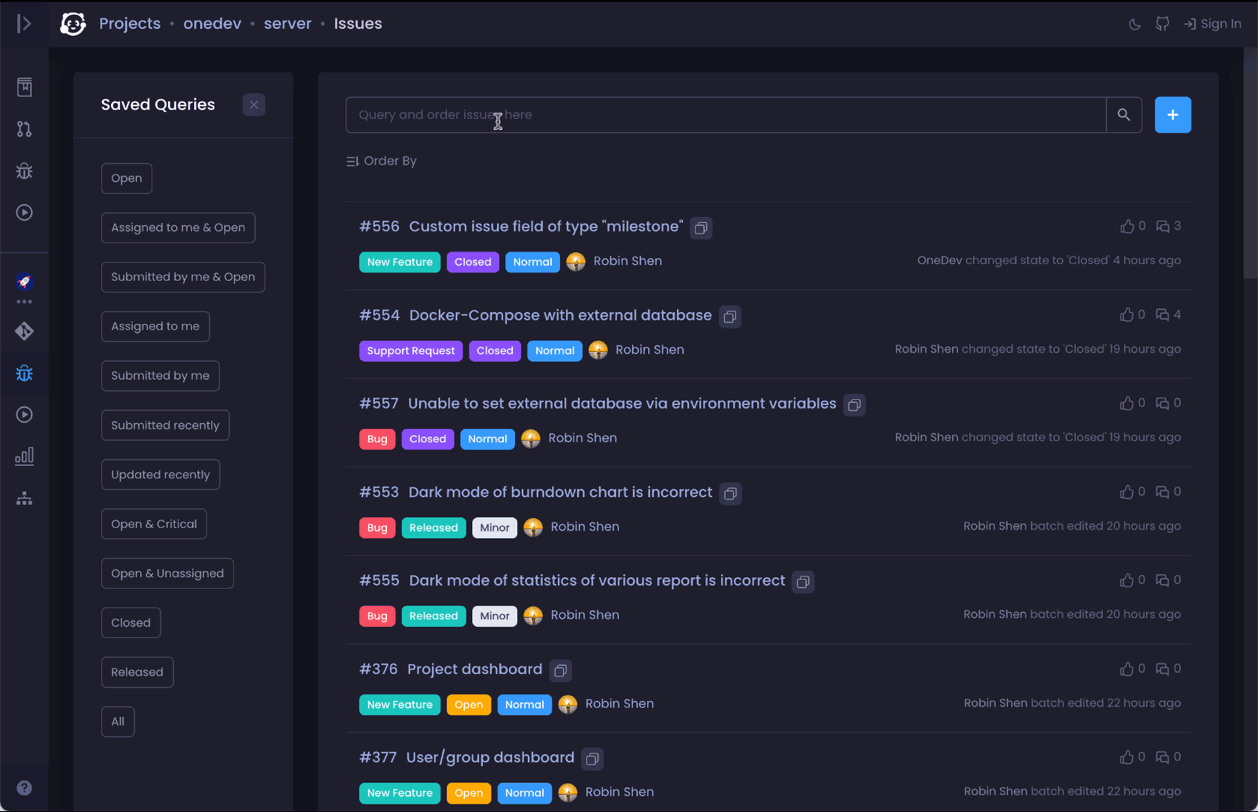
Task: Click Sign In
Action: (1212, 24)
